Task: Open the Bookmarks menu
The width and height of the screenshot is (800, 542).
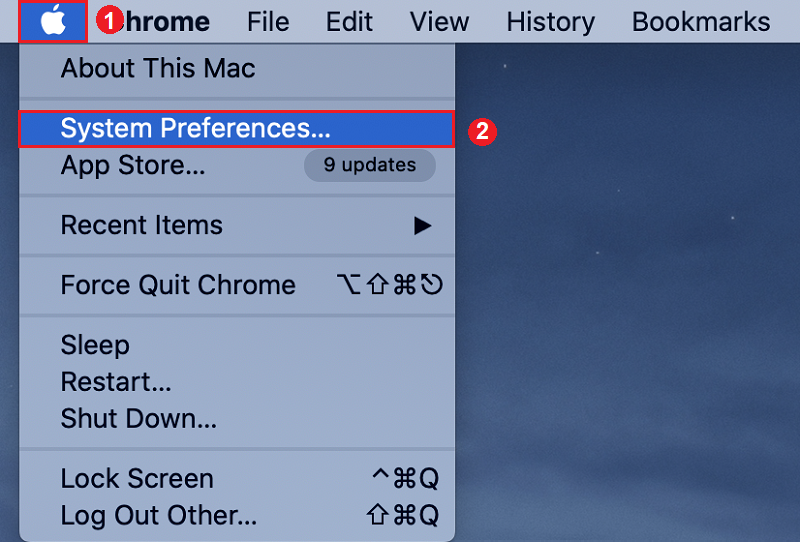Action: (x=701, y=21)
